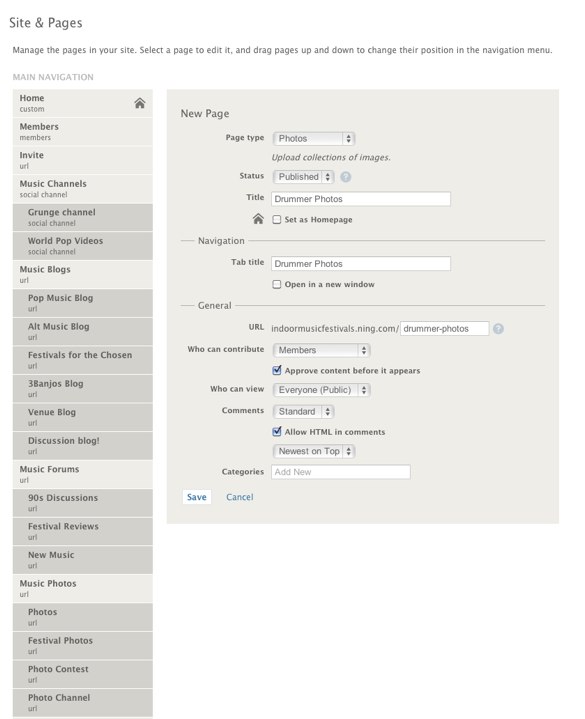The width and height of the screenshot is (585, 719).
Task: Select World Pop Videos subpage
Action: click(83, 246)
